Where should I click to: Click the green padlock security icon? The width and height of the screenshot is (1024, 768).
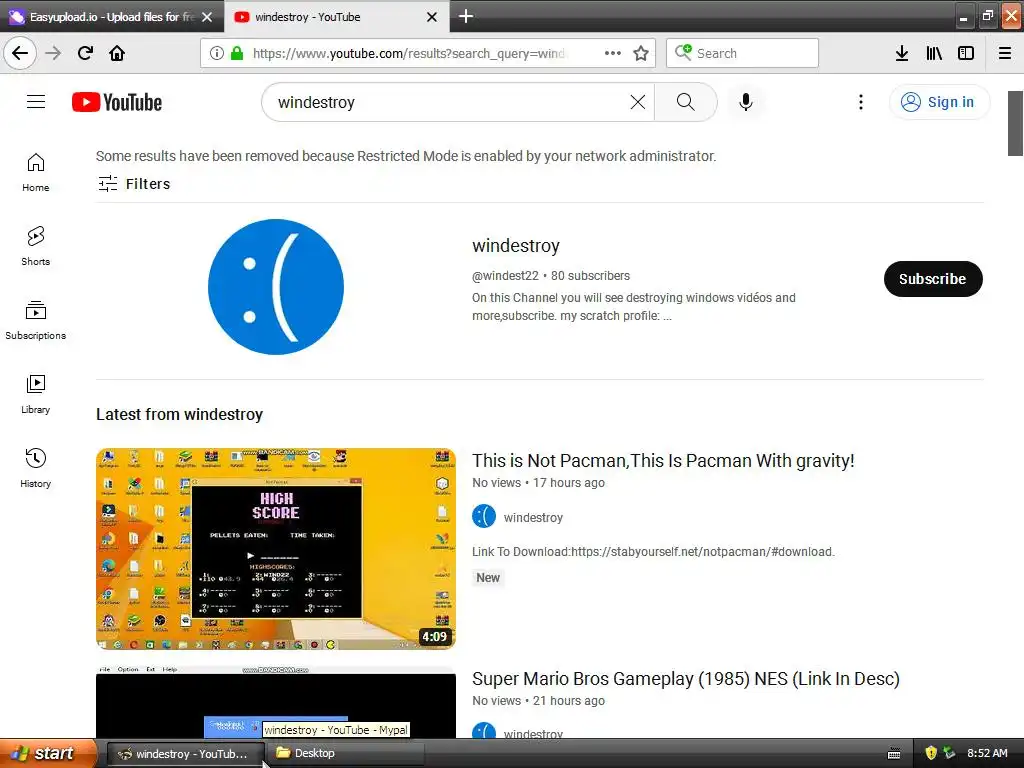[237, 53]
